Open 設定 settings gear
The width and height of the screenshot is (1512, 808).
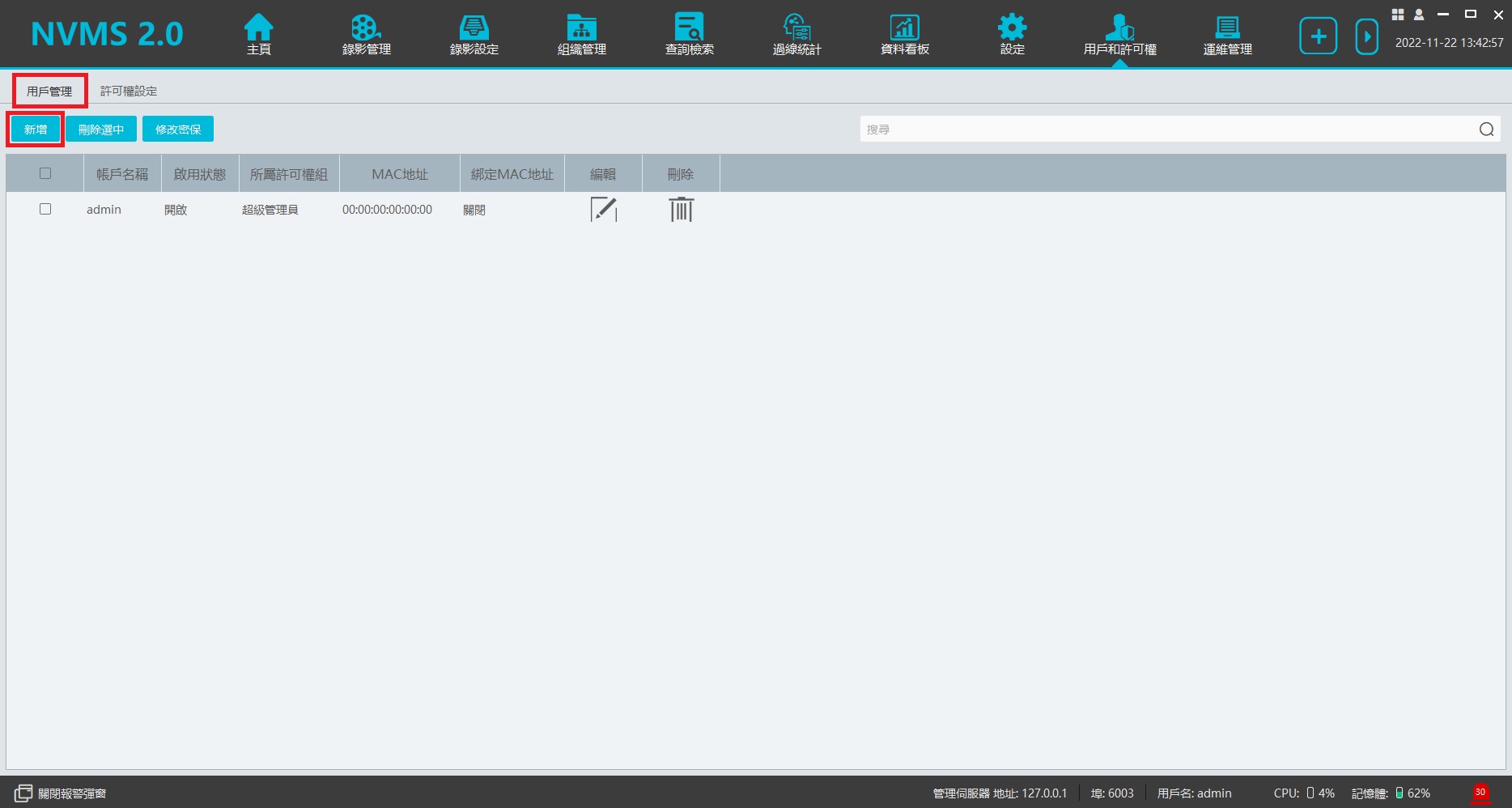coord(1012,34)
